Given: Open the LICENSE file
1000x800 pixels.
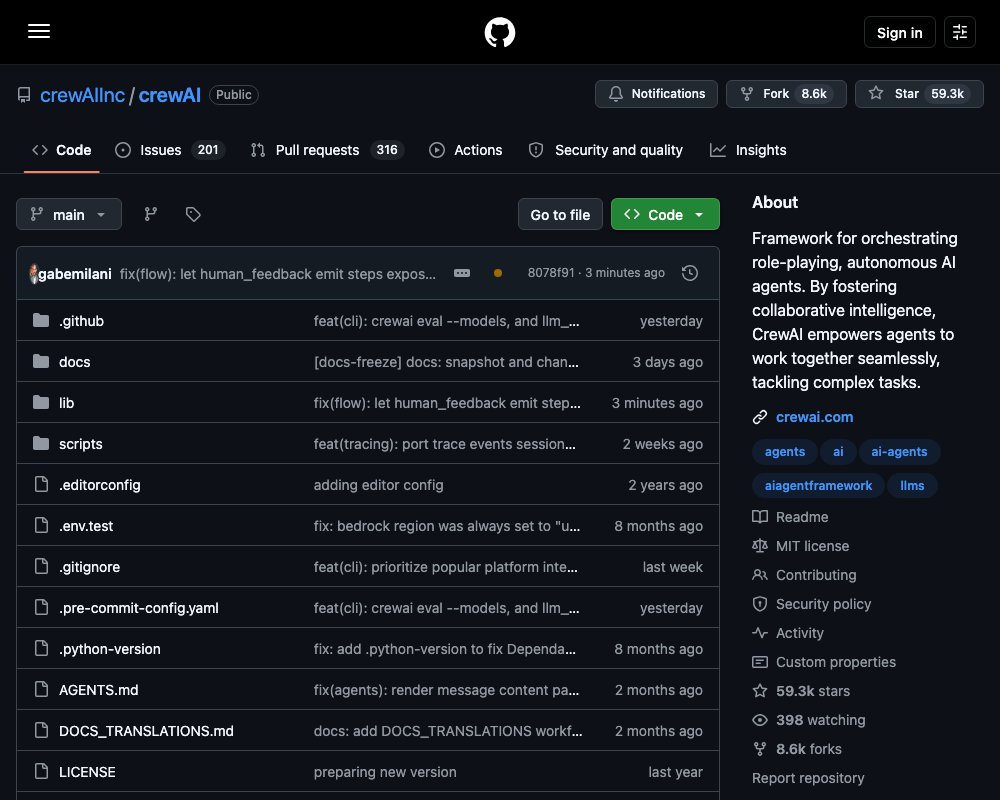Looking at the screenshot, I should (x=87, y=772).
